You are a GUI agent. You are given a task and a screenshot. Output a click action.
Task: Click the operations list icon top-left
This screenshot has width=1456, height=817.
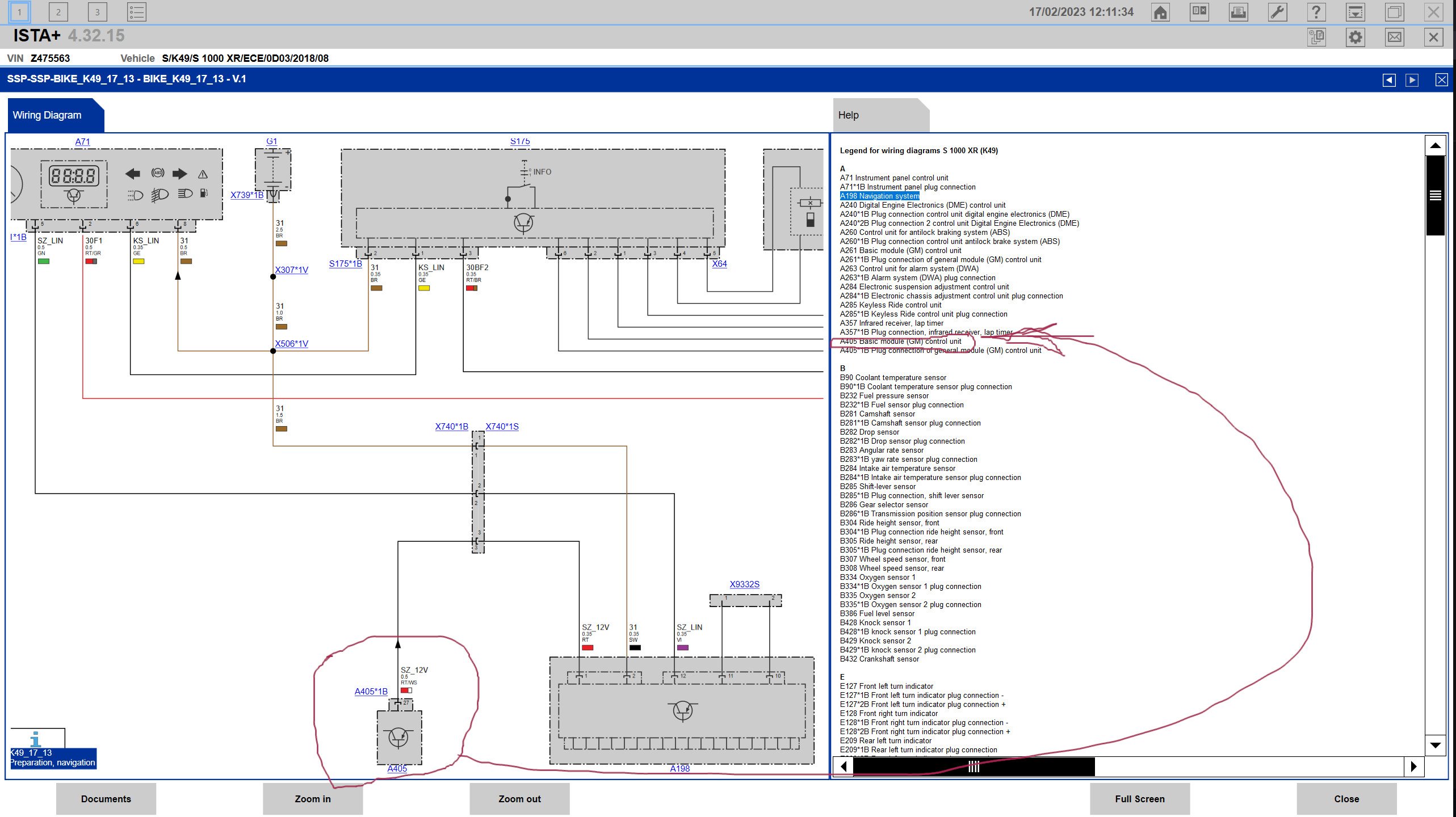[136, 12]
